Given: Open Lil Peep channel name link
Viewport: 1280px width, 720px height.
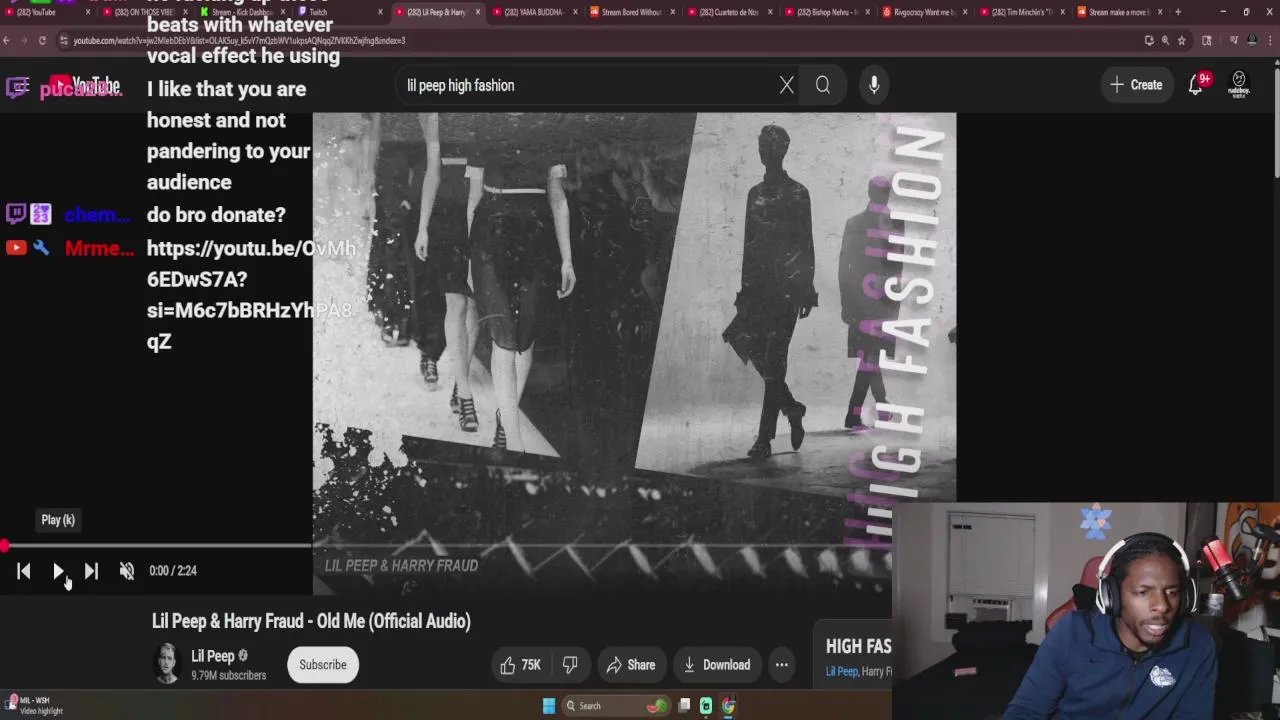Looking at the screenshot, I should pyautogui.click(x=213, y=656).
